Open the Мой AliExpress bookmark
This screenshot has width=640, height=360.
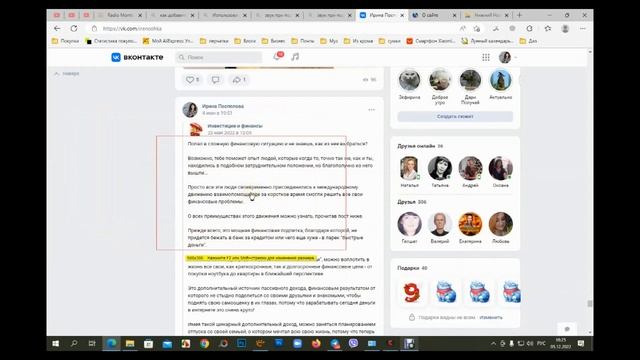(168, 41)
